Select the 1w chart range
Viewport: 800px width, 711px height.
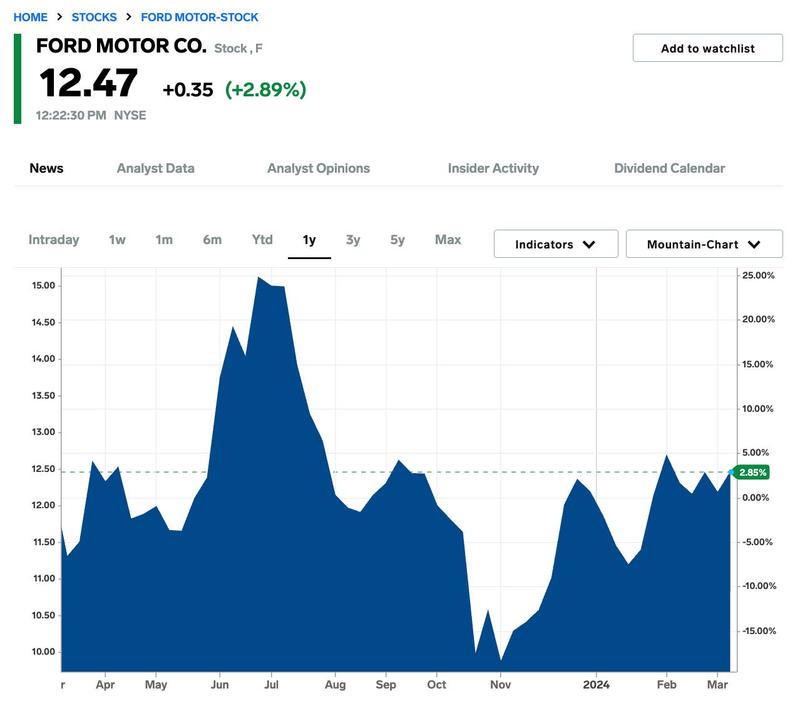117,240
